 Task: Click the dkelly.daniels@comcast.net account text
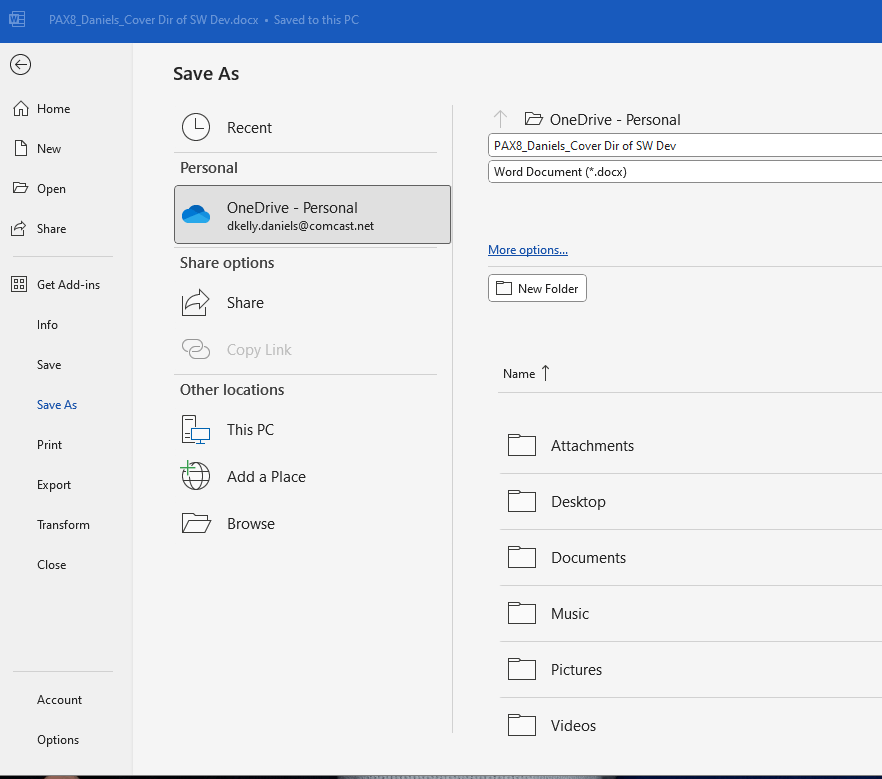tap(300, 226)
